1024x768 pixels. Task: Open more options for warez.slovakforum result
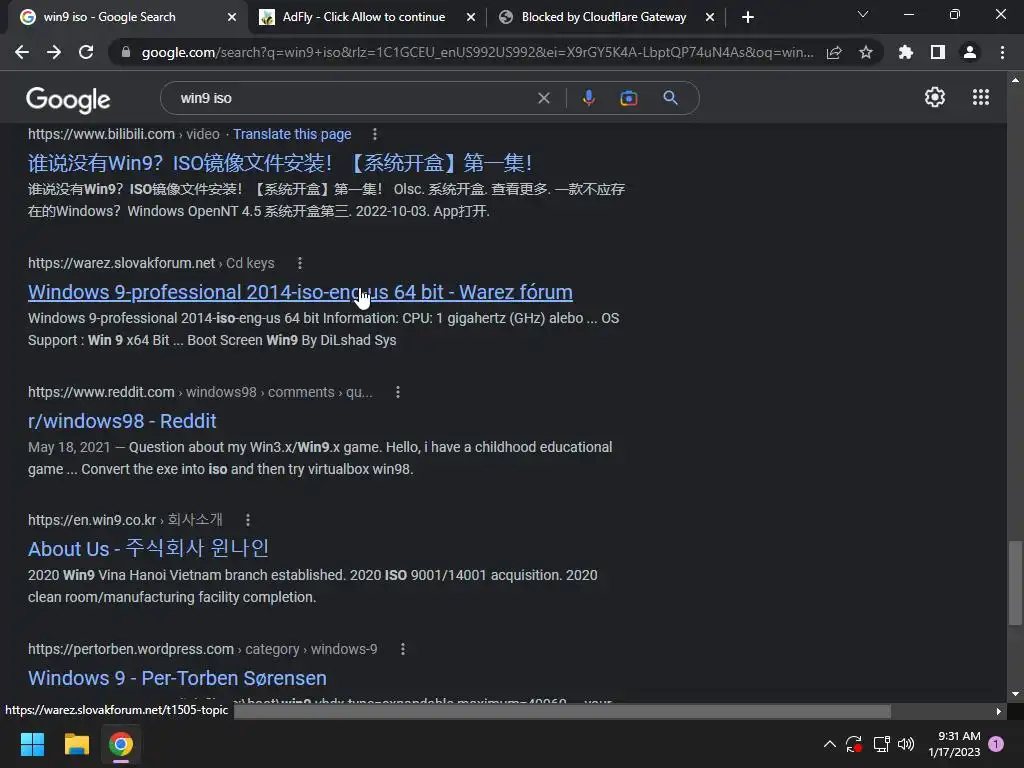(300, 263)
